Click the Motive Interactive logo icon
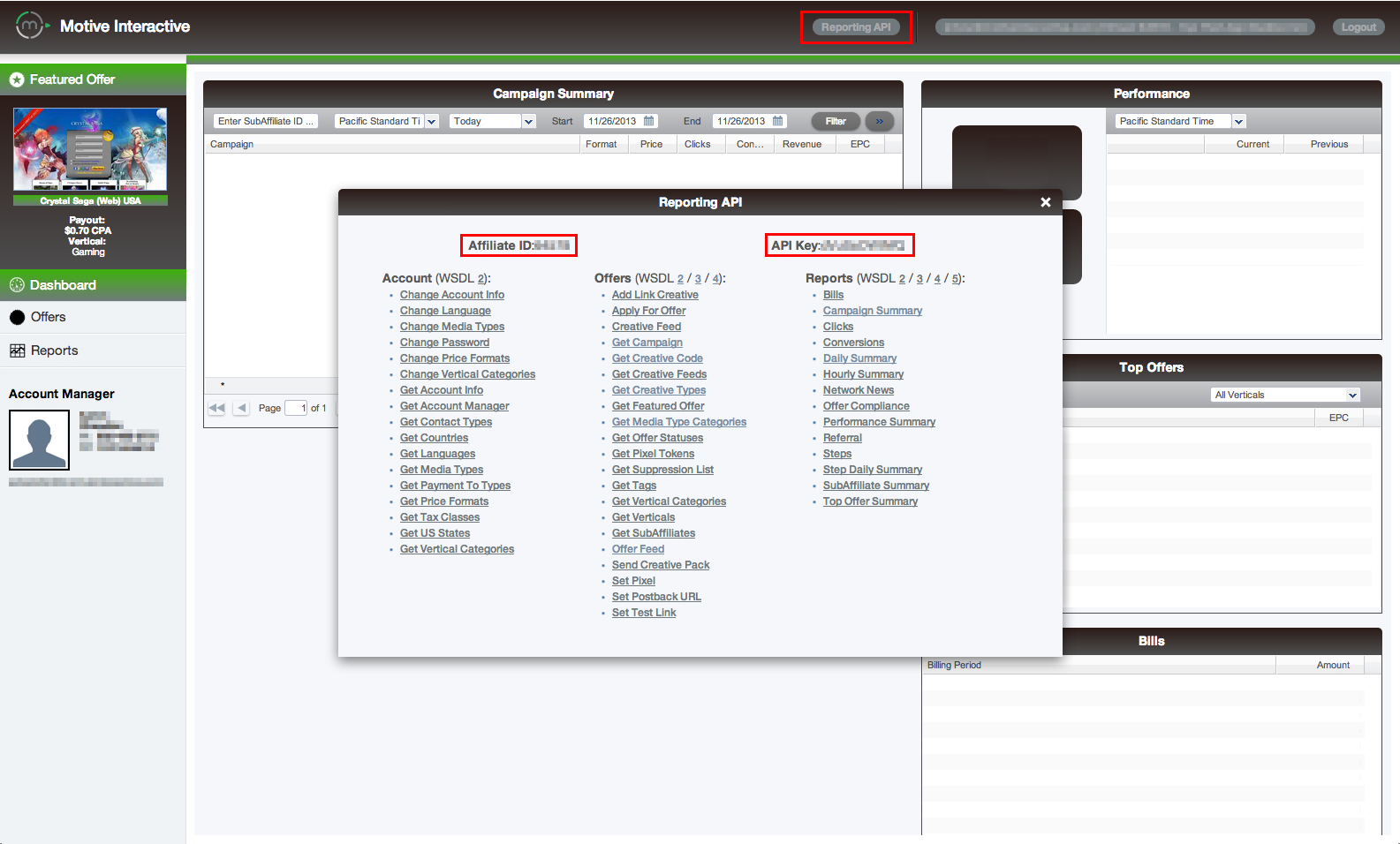The height and width of the screenshot is (844, 1400). pos(30,26)
